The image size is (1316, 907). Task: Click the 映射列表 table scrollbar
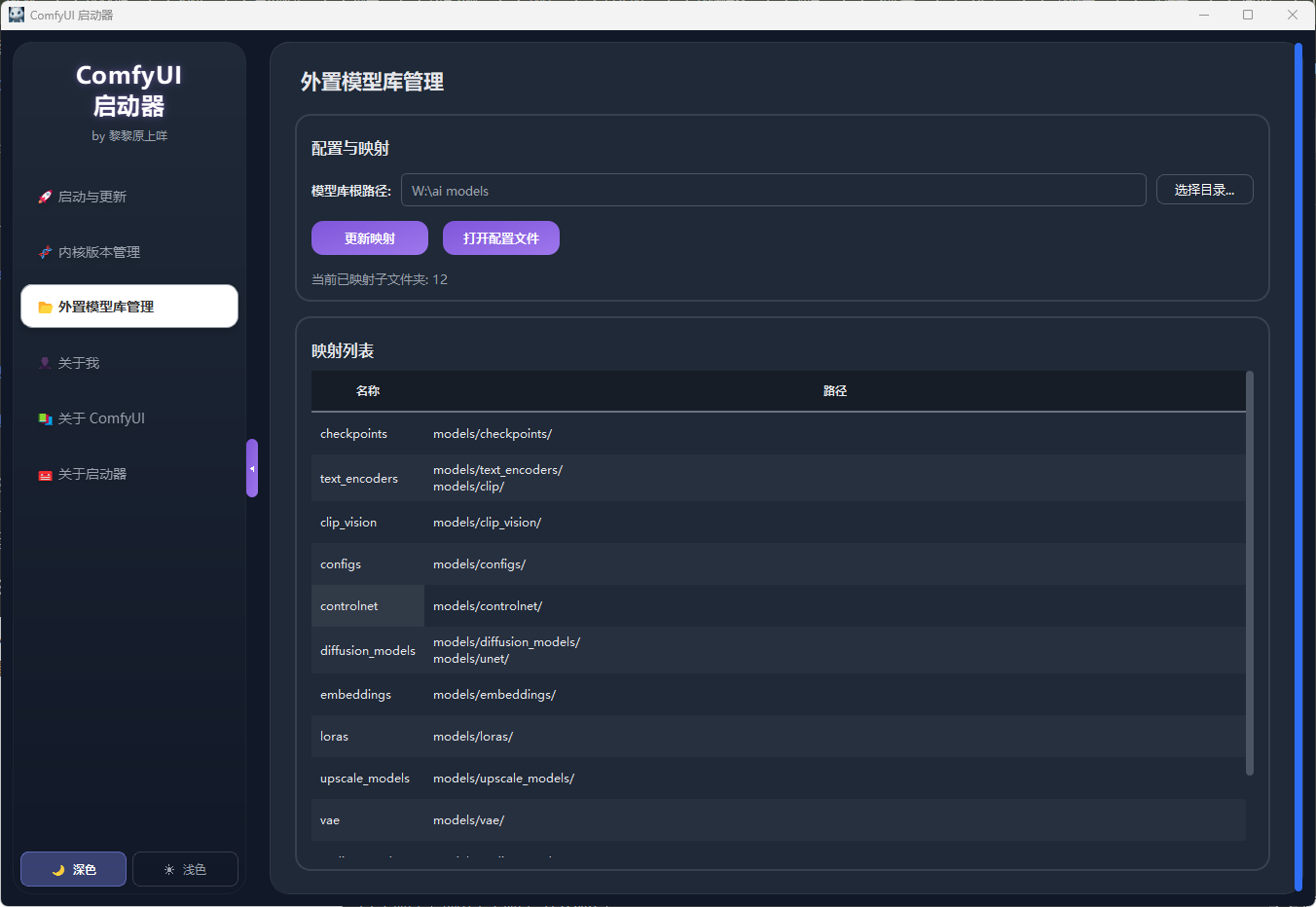tap(1250, 573)
